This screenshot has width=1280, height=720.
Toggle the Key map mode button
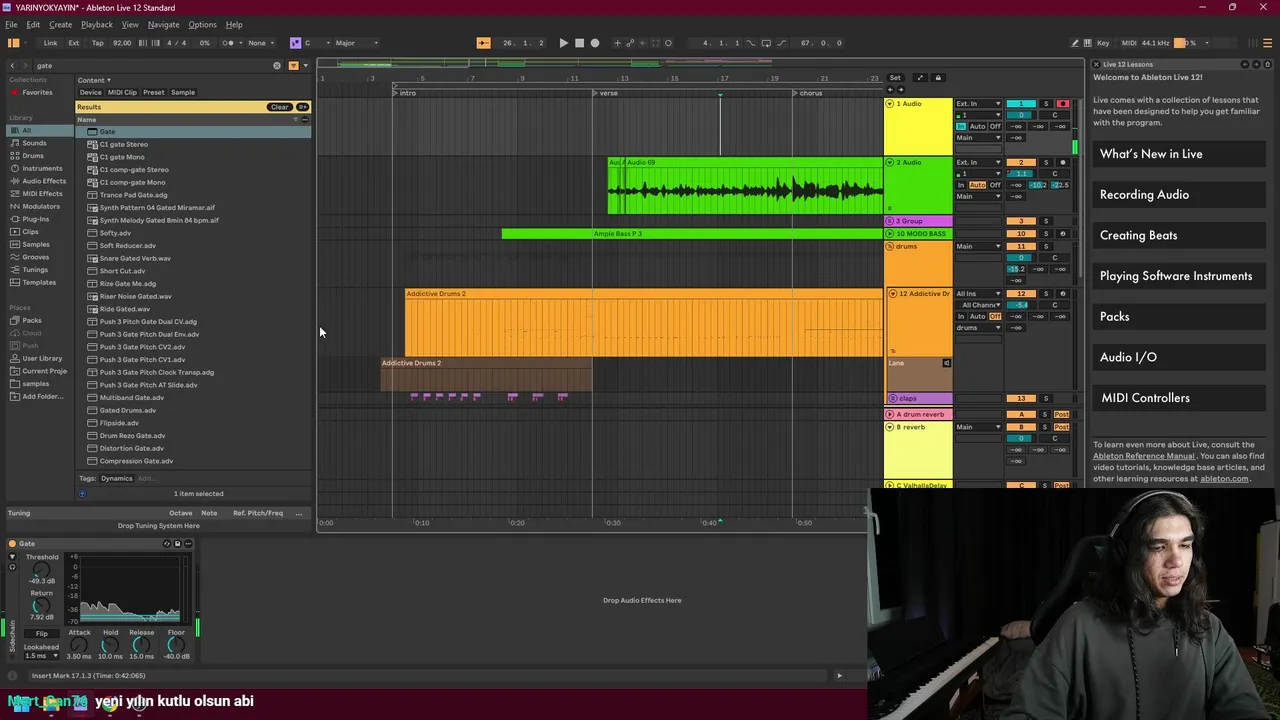(1103, 43)
